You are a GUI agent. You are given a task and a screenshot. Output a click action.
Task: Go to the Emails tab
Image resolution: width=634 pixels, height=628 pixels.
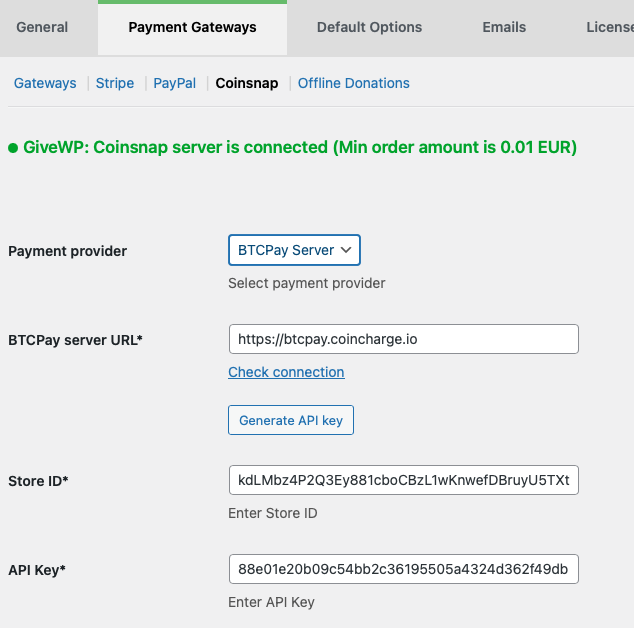504,27
